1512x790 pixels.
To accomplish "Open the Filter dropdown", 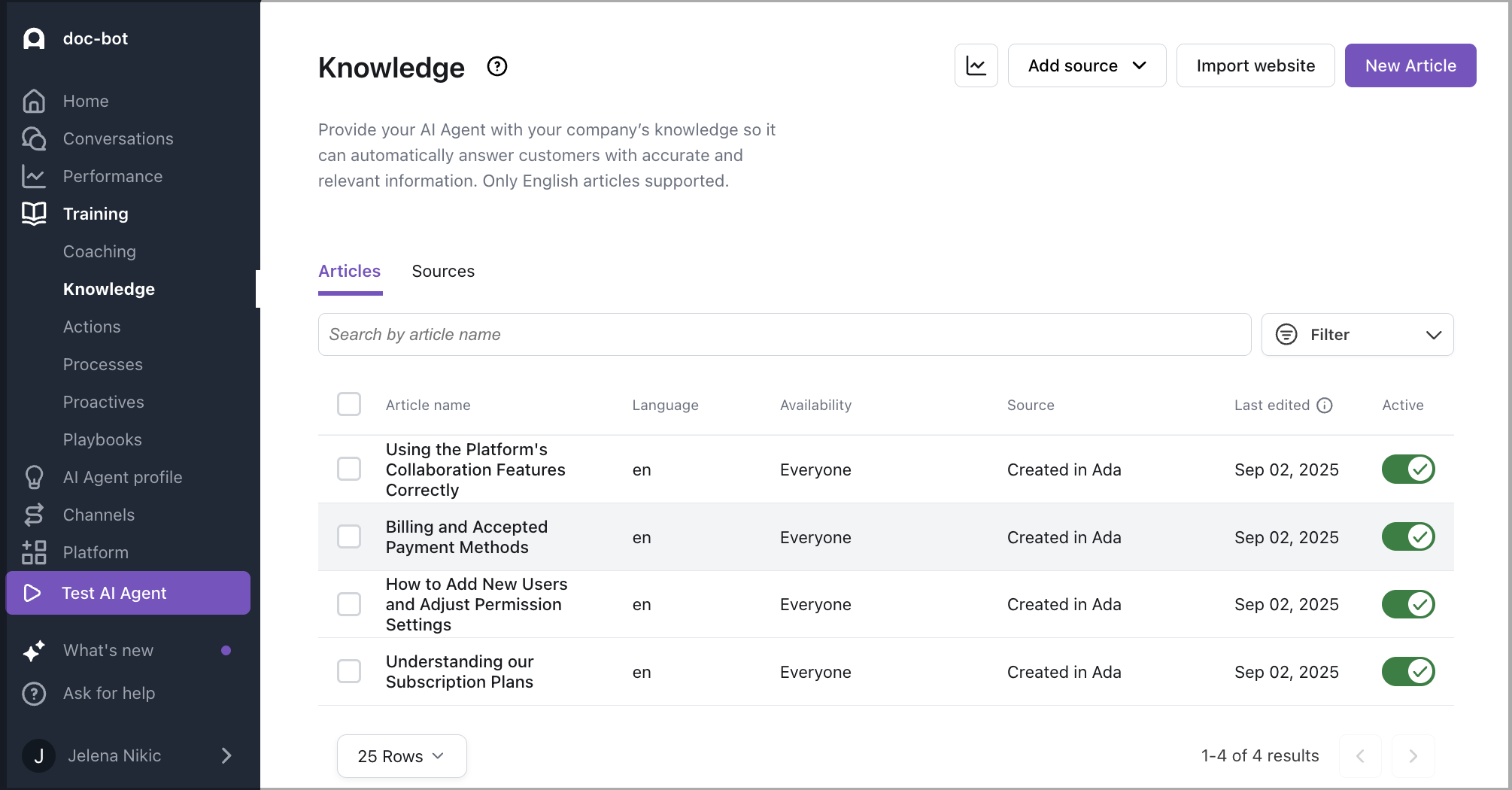I will click(1356, 334).
